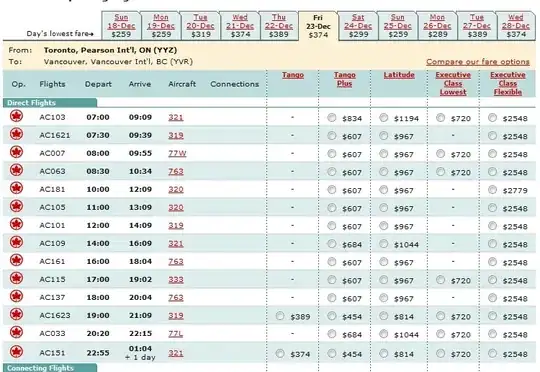Pick the $1044 Latitude fare on AC033
The image size is (540, 372).
coord(383,334)
